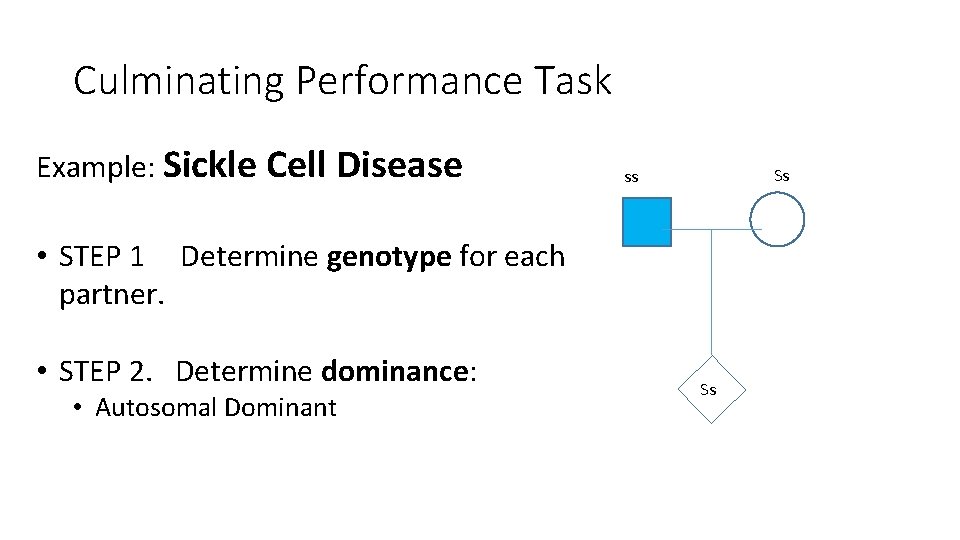The width and height of the screenshot is (960, 540).
Task: Click the 'STEP 1' text
Action: pos(101,257)
